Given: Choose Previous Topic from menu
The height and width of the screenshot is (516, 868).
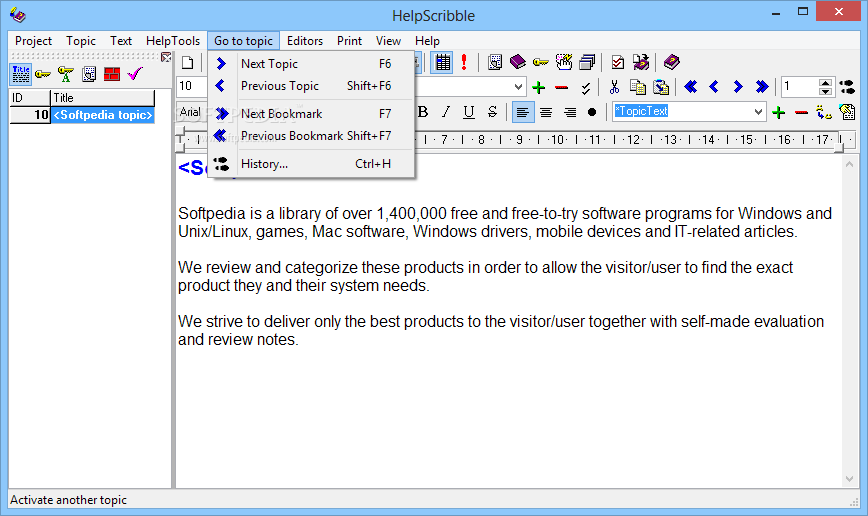Looking at the screenshot, I should (x=311, y=86).
